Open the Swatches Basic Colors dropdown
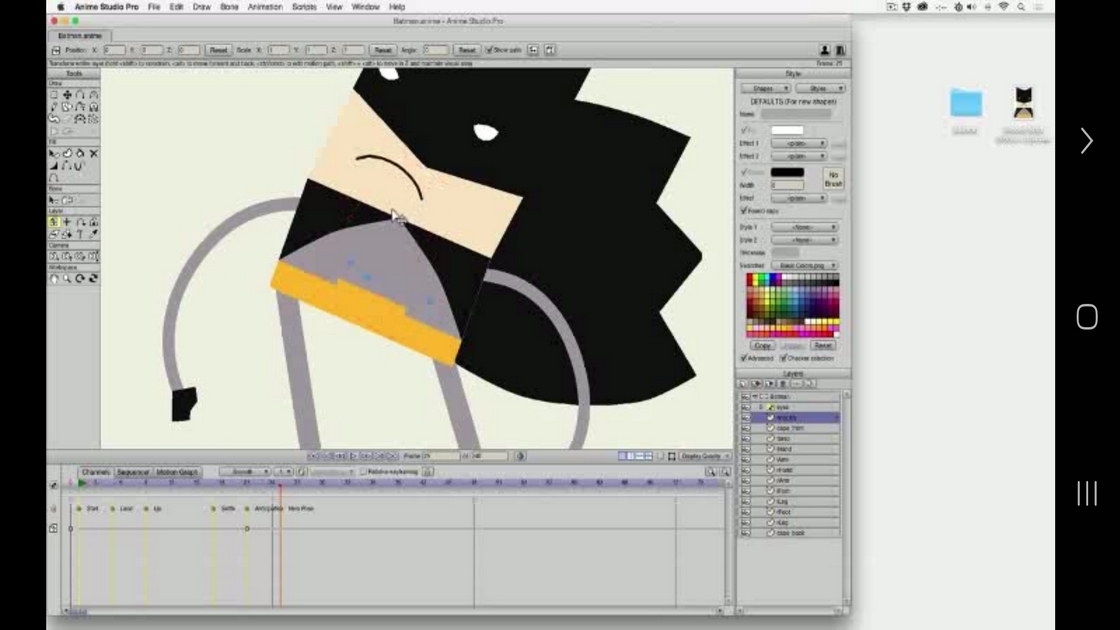The width and height of the screenshot is (1120, 630). [804, 266]
